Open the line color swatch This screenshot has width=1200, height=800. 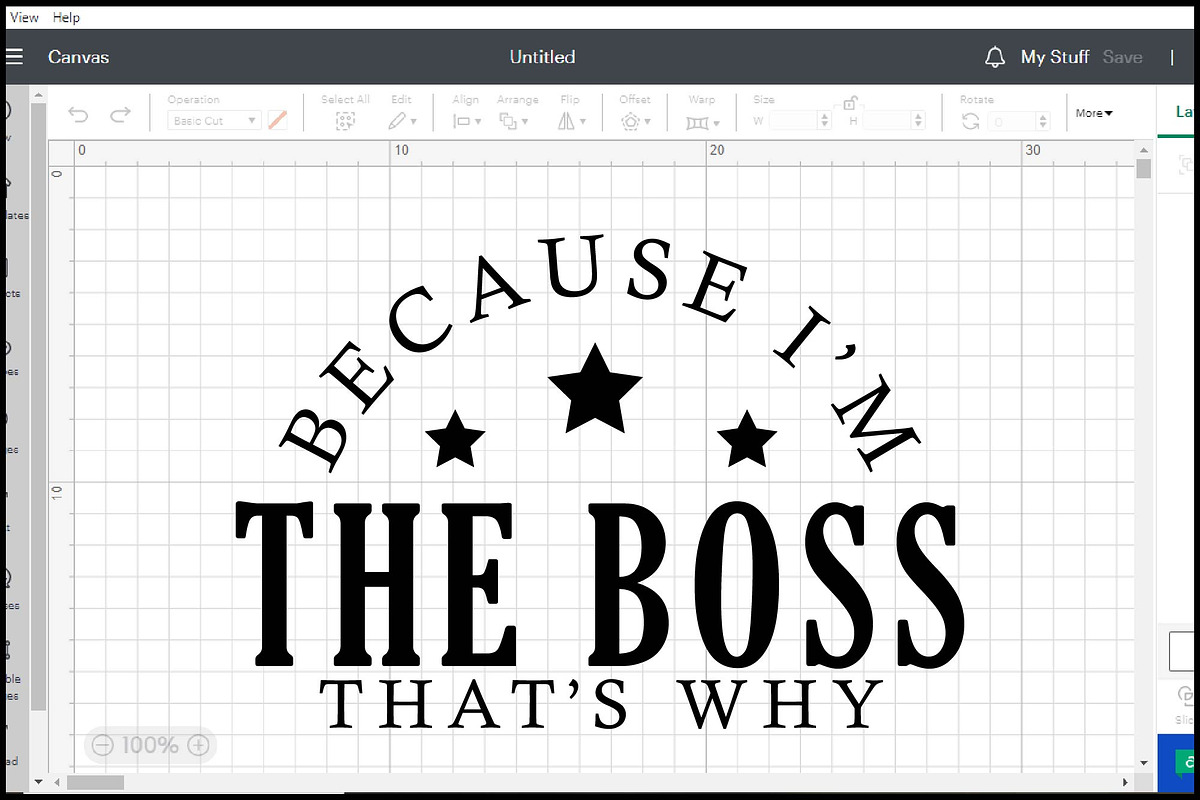[278, 121]
